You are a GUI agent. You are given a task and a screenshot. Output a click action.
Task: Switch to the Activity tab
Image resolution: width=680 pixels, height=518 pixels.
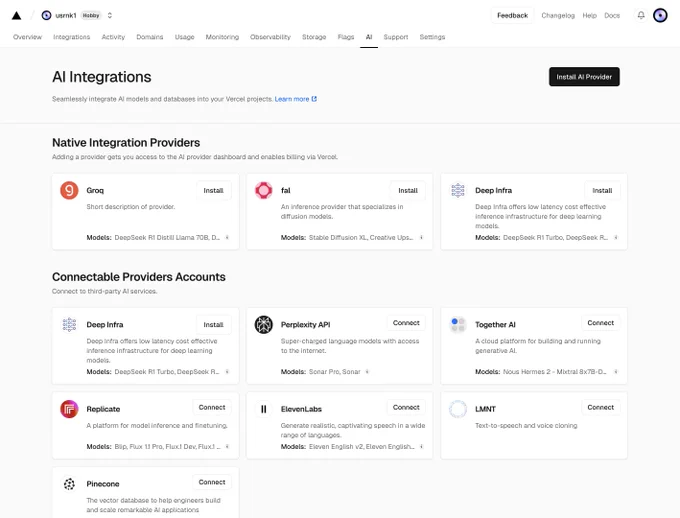pos(113,37)
